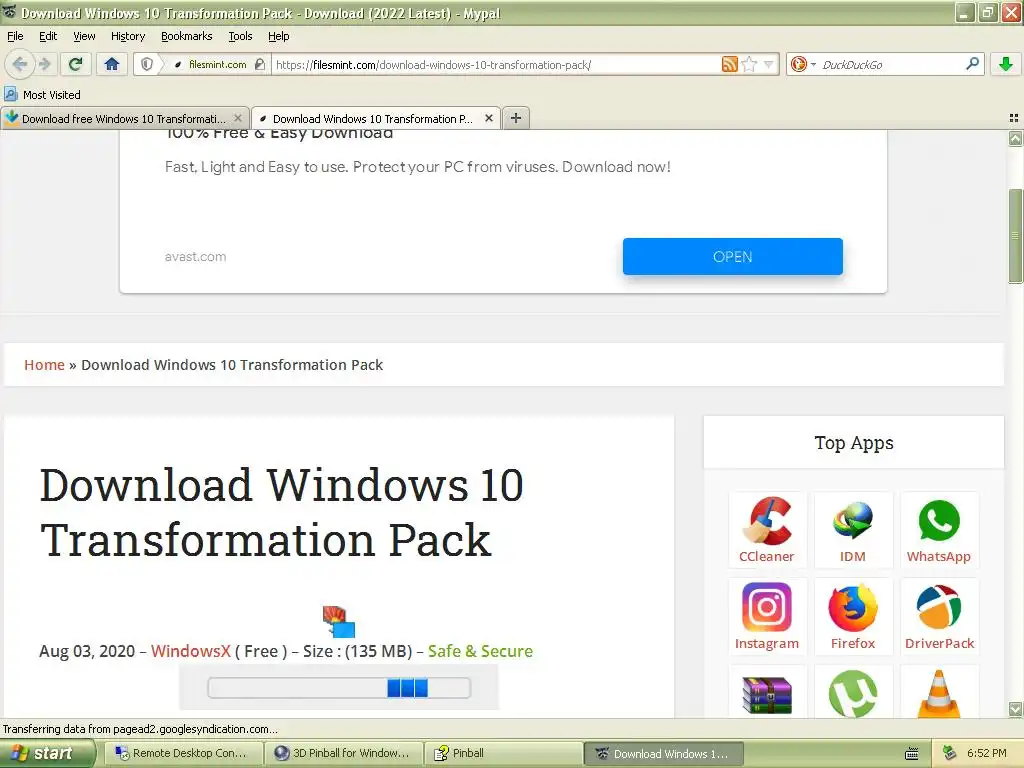Open a new tab with plus button
Viewport: 1024px width, 768px height.
click(x=516, y=118)
